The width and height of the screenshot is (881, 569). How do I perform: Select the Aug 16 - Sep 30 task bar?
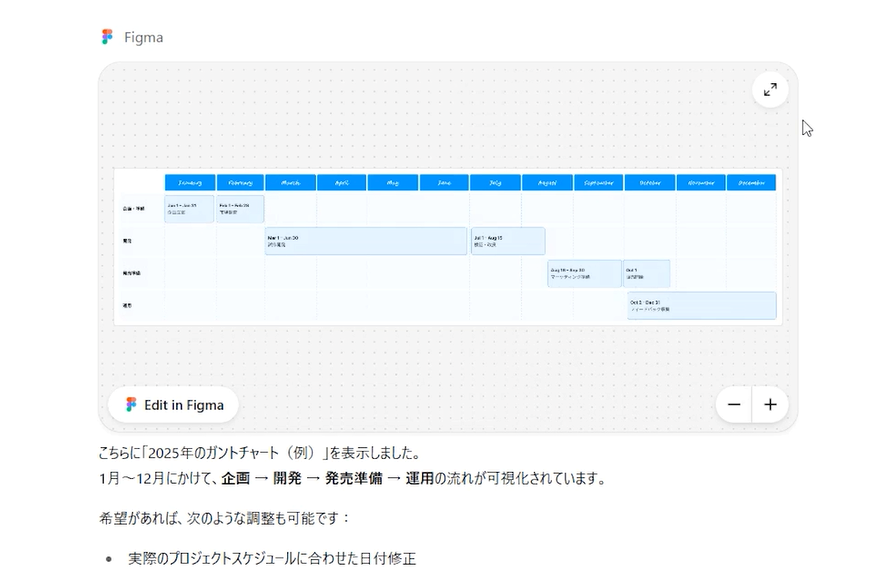tap(584, 273)
